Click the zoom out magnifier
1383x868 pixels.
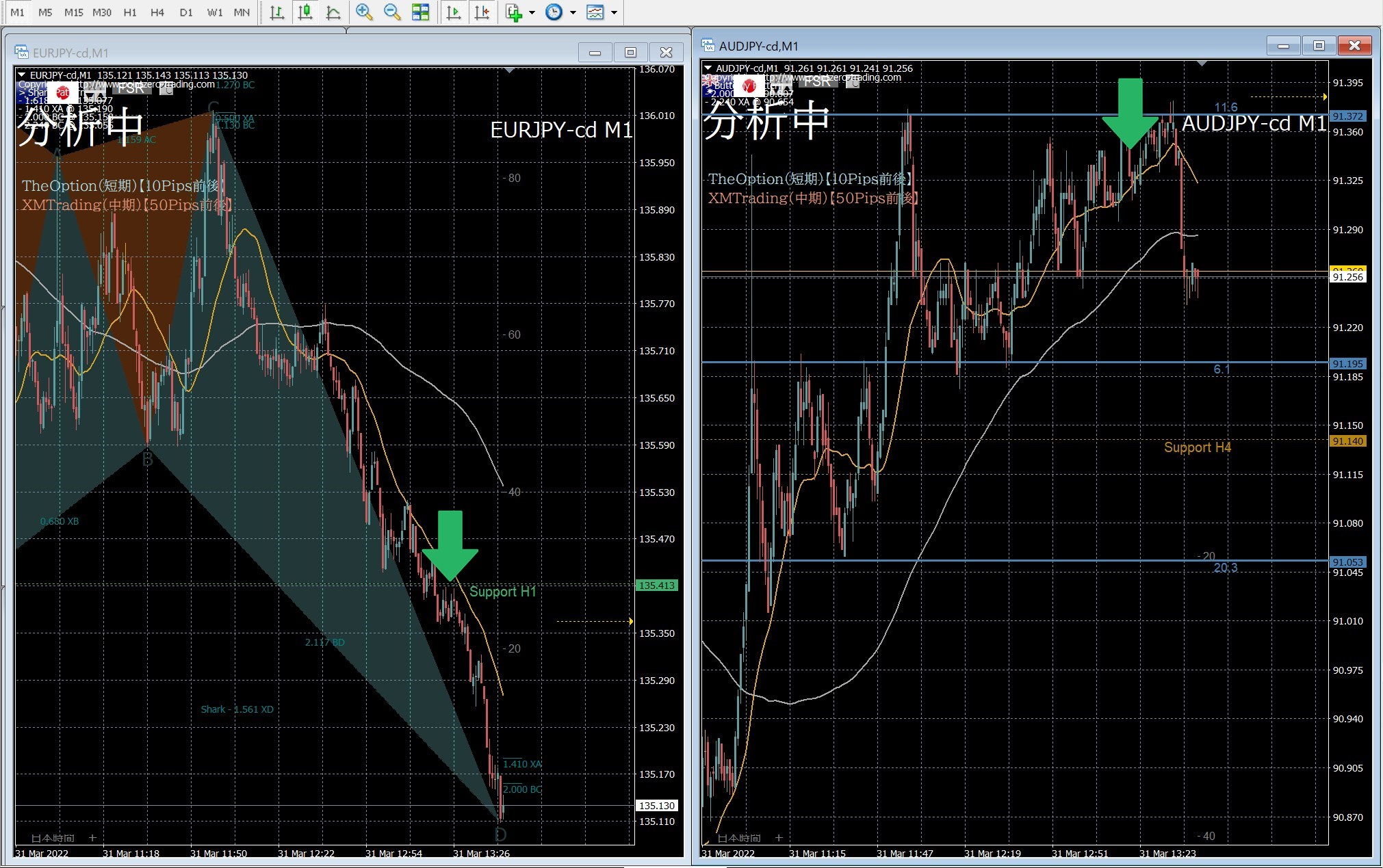pos(392,12)
